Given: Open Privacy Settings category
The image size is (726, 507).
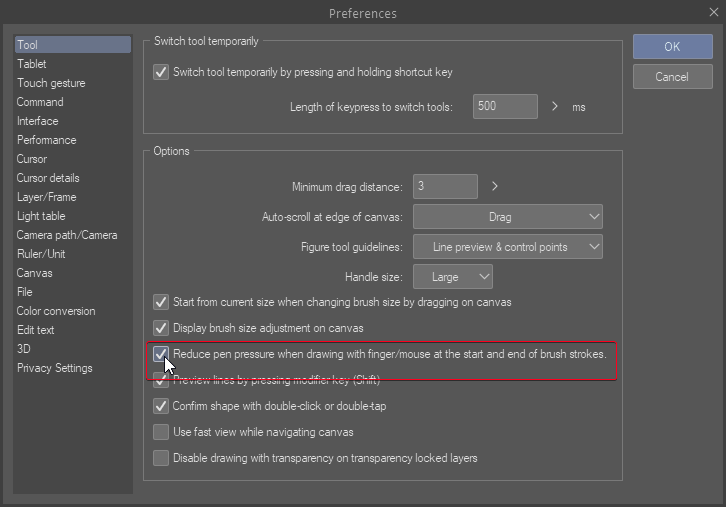Looking at the screenshot, I should [x=54, y=368].
